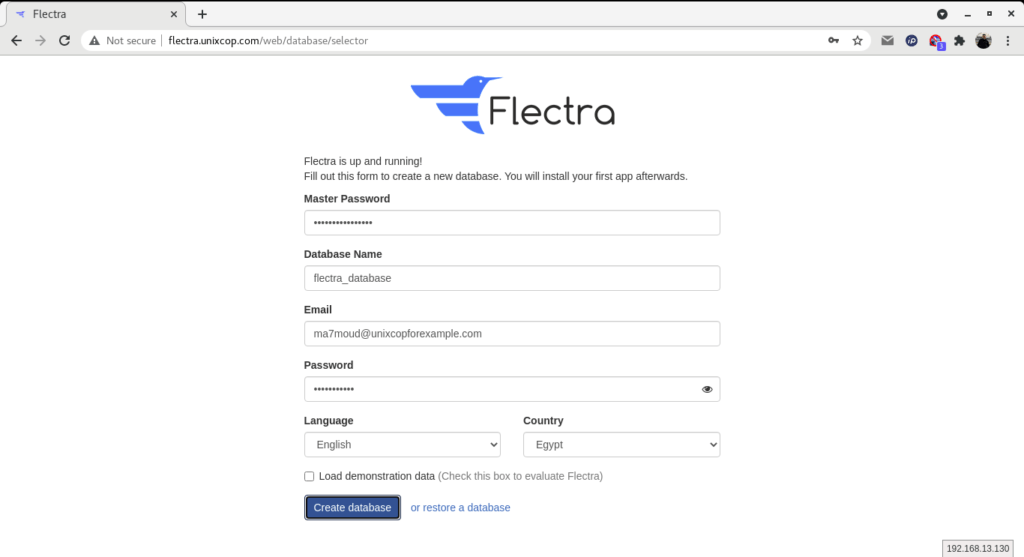Bookmark this page with the star
Viewport: 1024px width, 557px height.
coord(857,40)
